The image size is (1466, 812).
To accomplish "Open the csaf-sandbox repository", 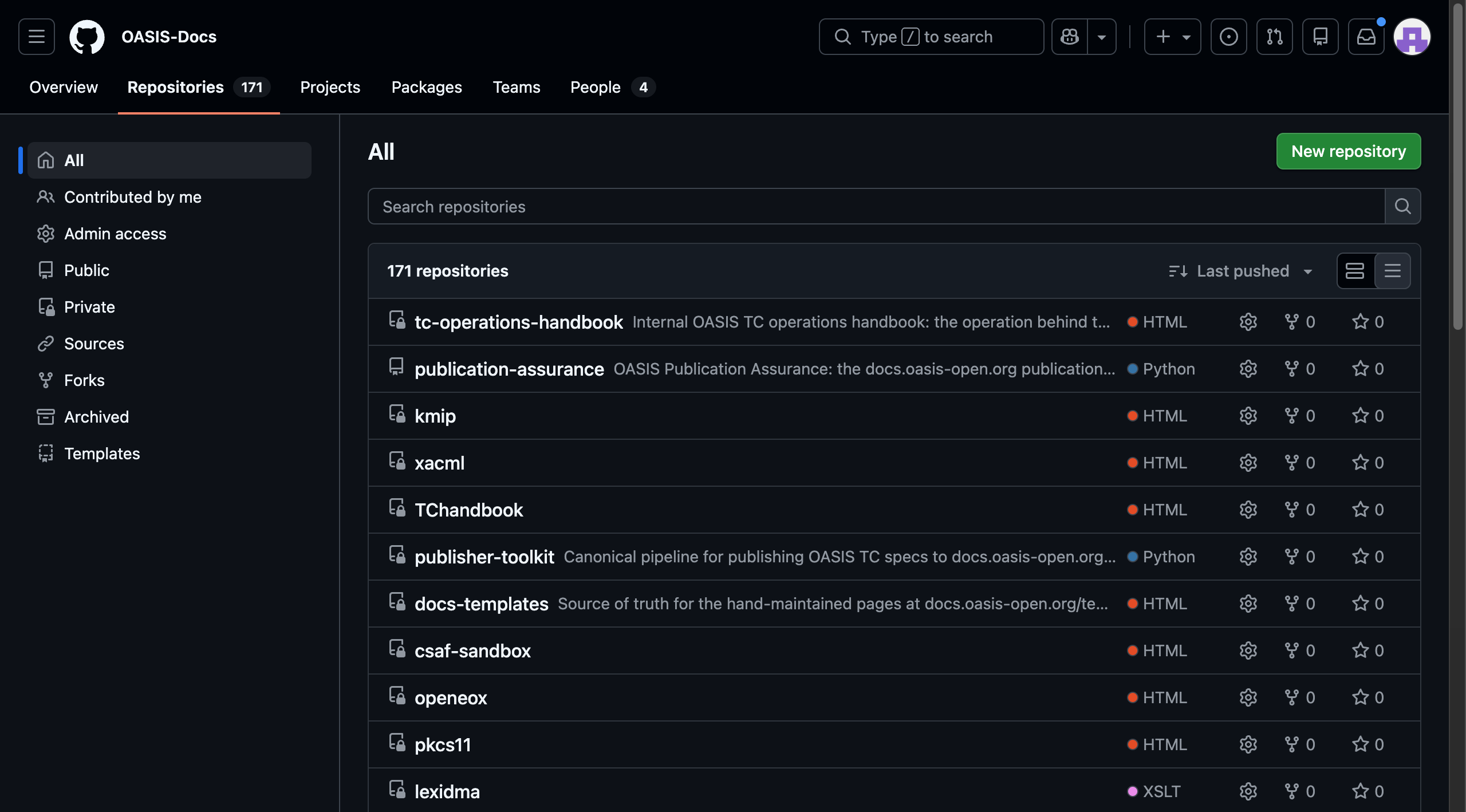I will [x=472, y=651].
